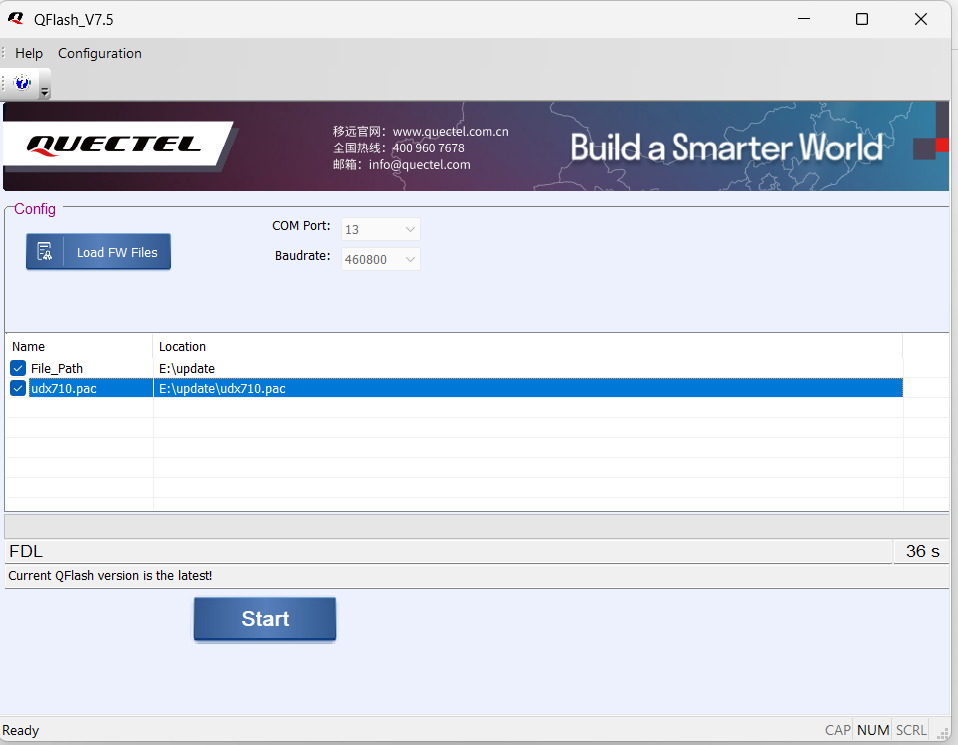Open the COM Port dropdown
The width and height of the screenshot is (958, 745).
(x=381, y=229)
